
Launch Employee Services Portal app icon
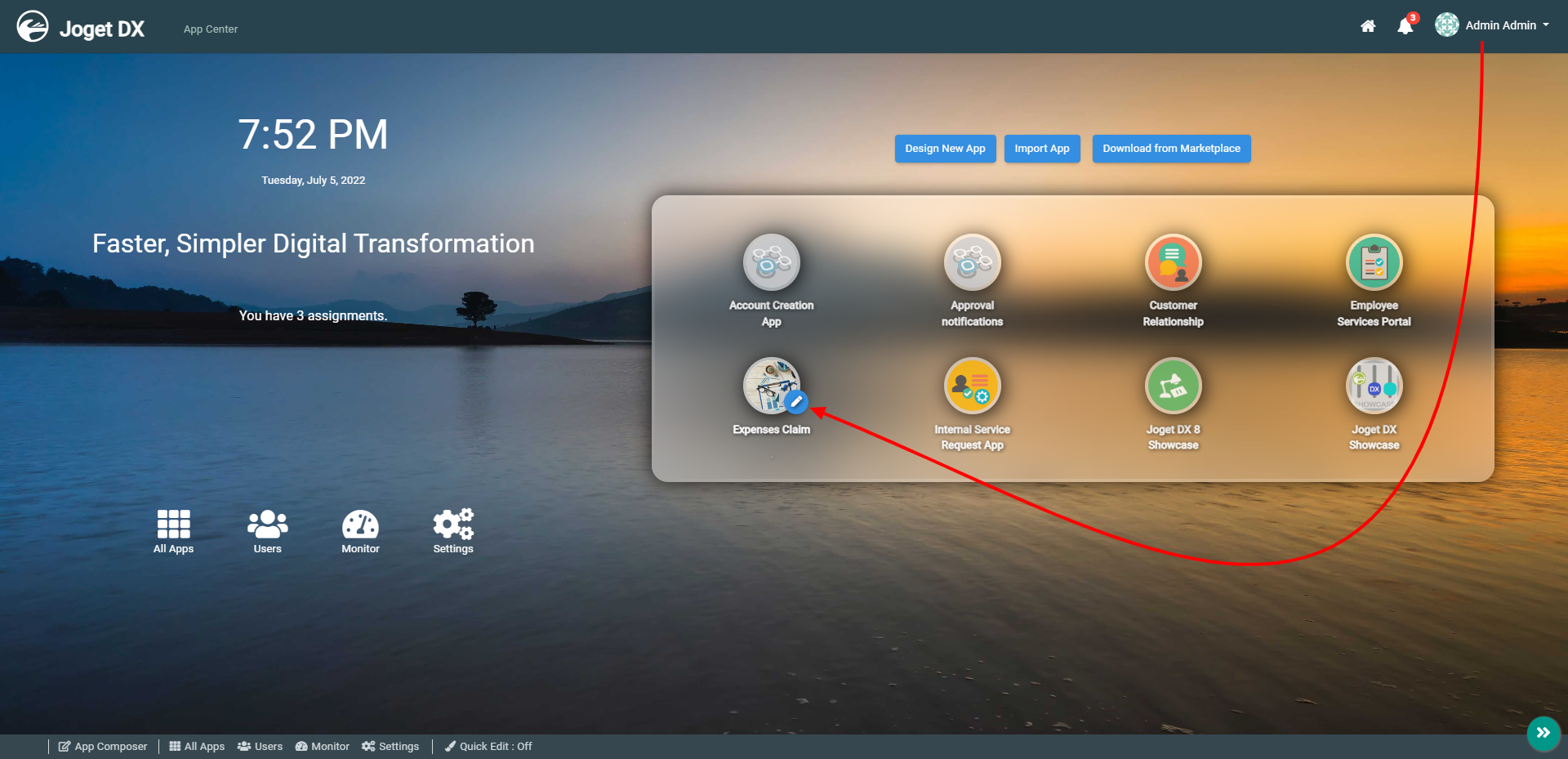(1374, 262)
